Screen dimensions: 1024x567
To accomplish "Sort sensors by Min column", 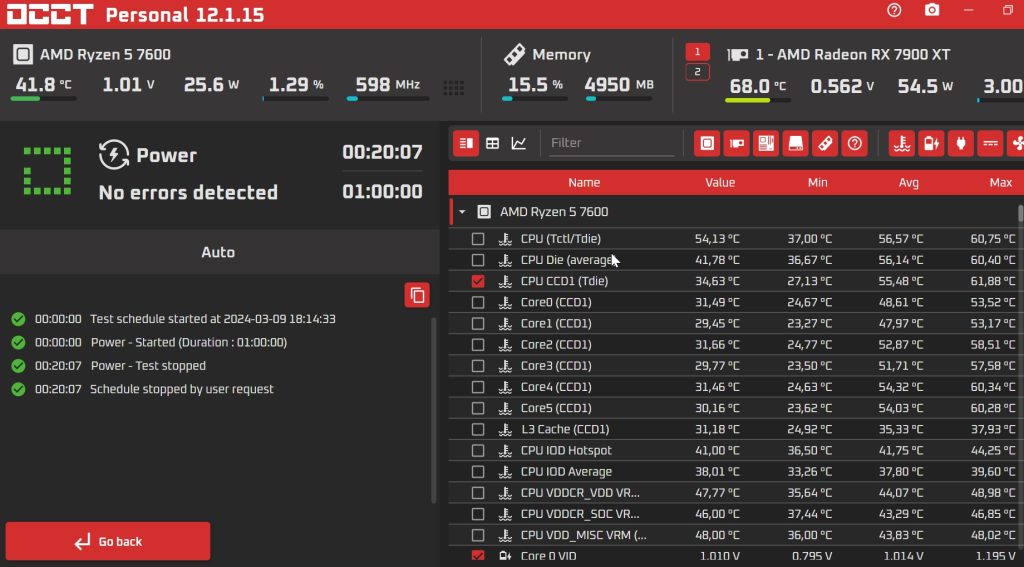I will pos(817,183).
